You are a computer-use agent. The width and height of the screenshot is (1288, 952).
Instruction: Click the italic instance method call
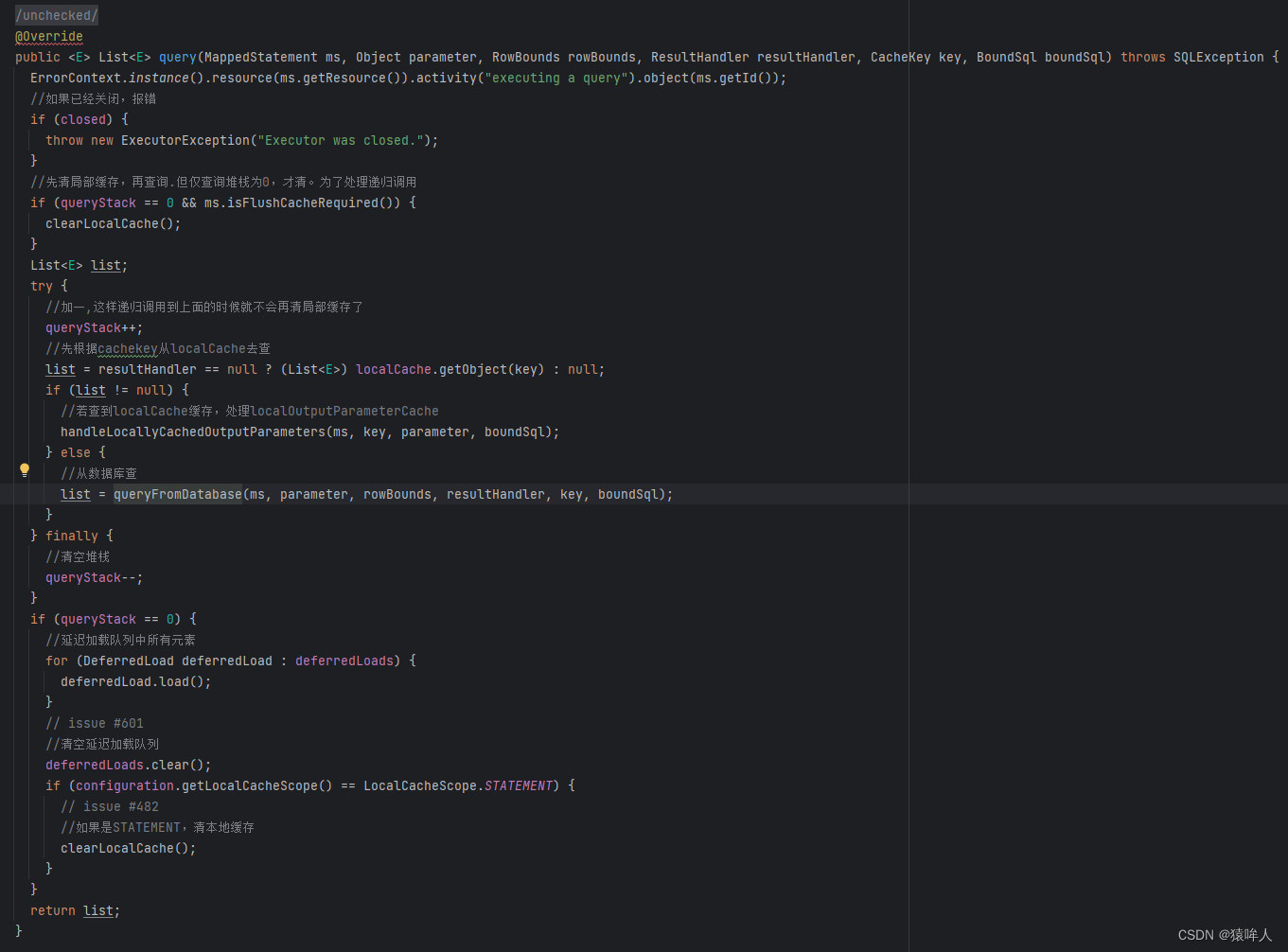click(159, 78)
